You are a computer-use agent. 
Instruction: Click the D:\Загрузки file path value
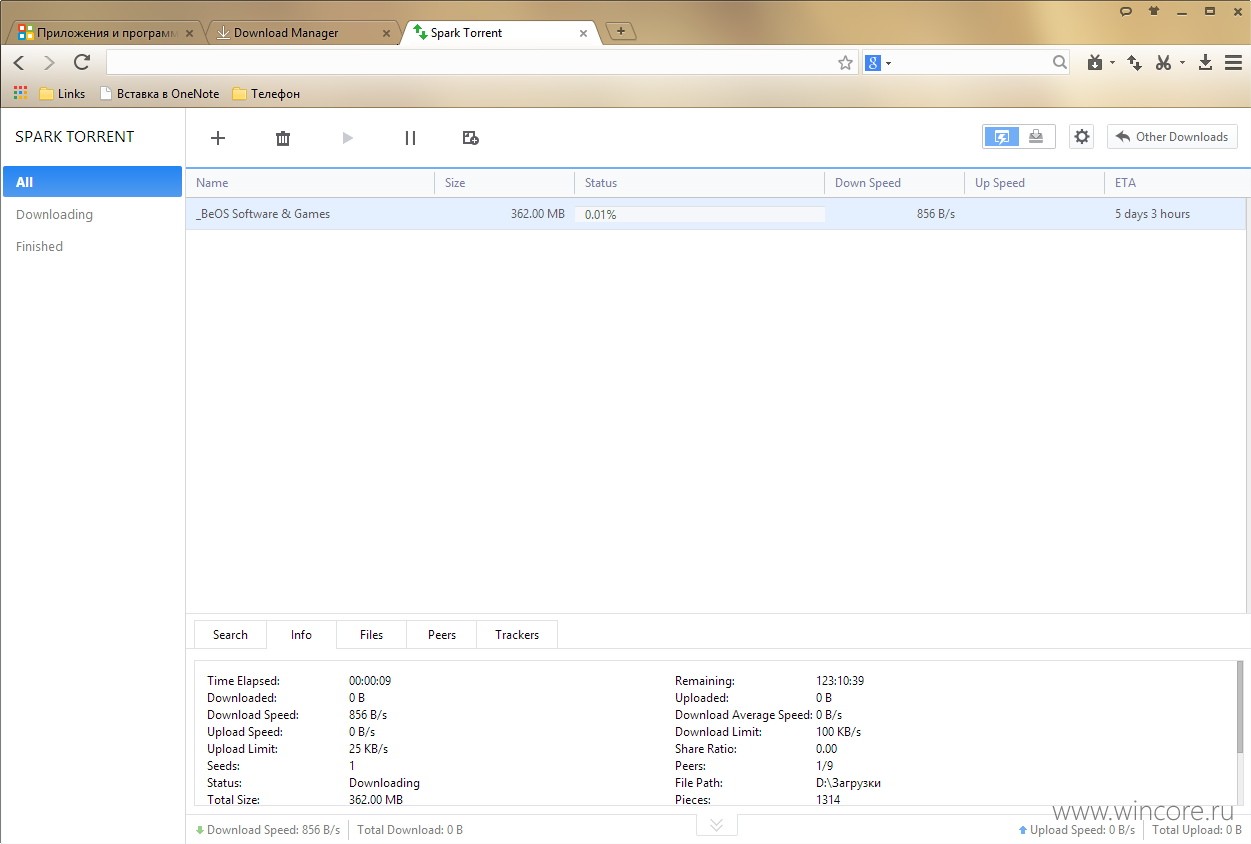[x=848, y=783]
